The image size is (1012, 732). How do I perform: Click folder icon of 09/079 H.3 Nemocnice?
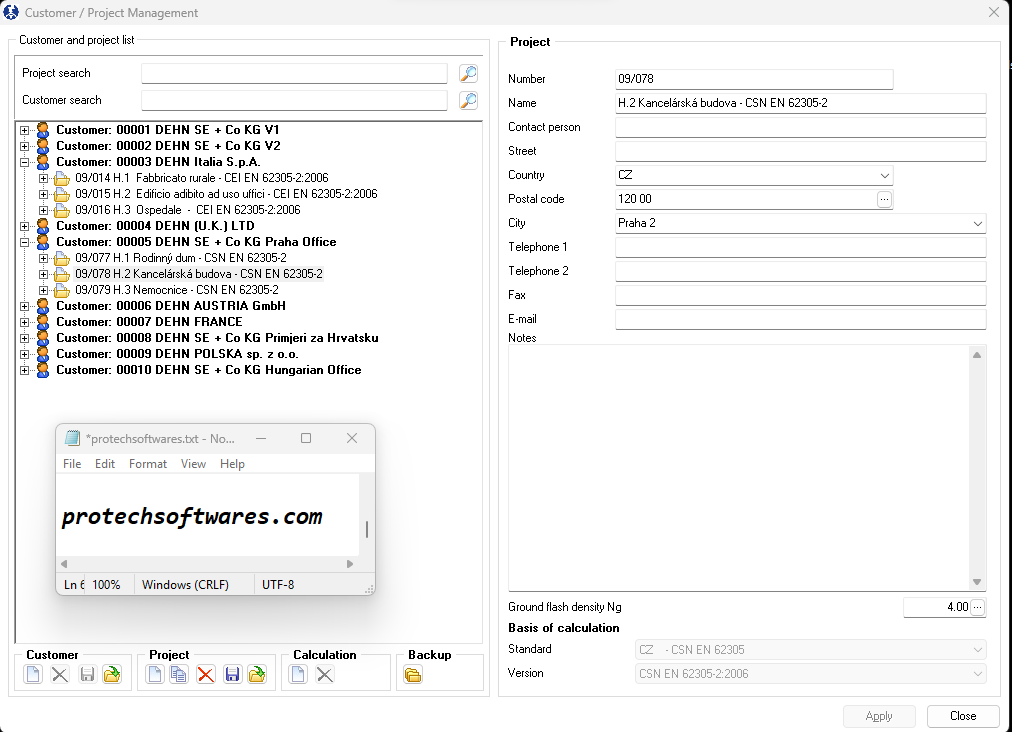62,290
